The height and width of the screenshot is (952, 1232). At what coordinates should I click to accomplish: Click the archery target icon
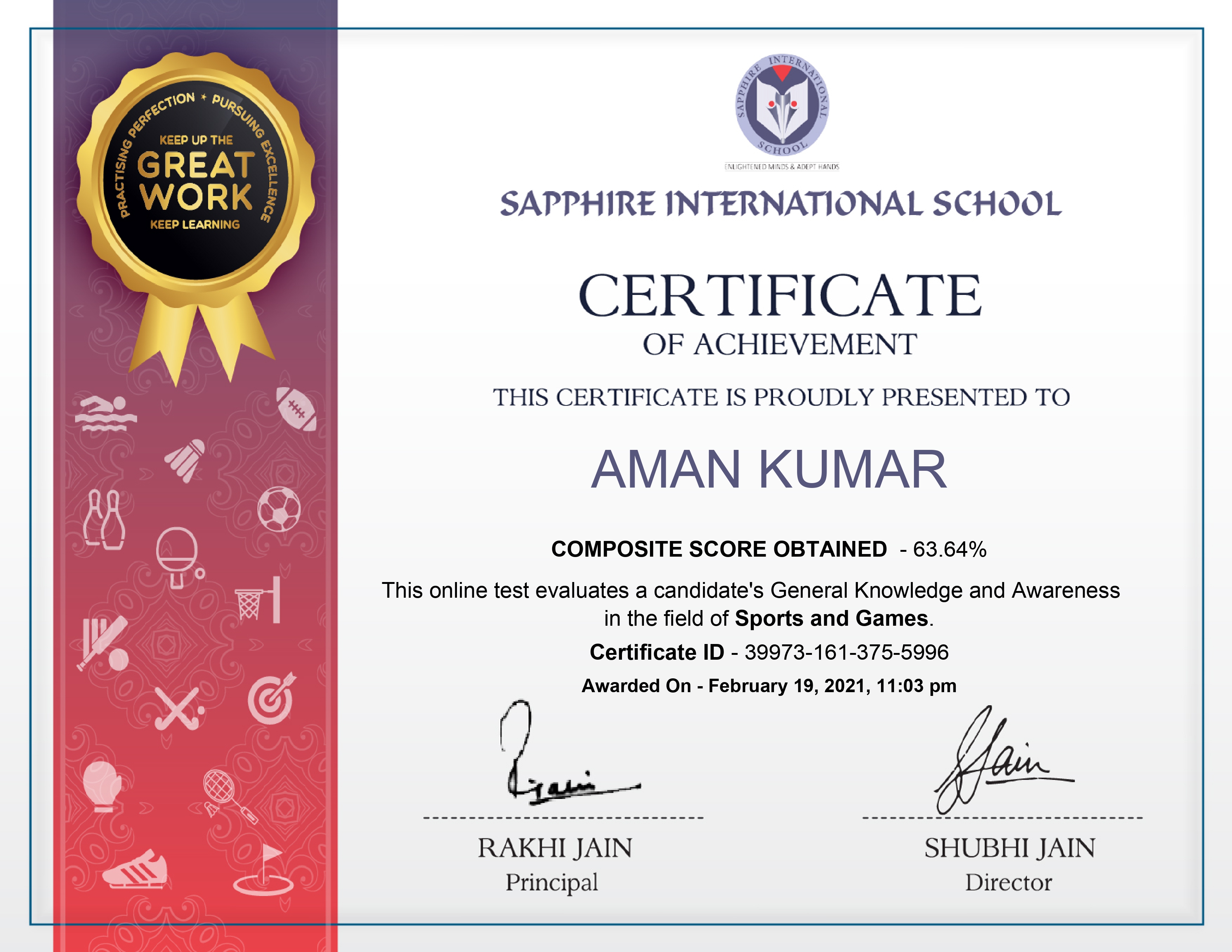point(272,698)
